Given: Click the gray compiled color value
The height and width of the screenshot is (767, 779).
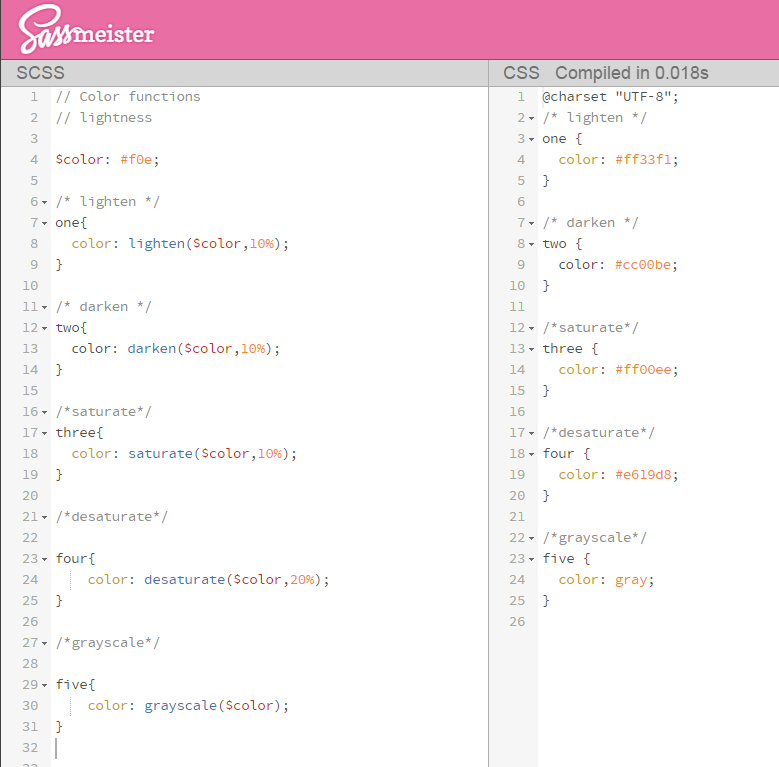Looking at the screenshot, I should tap(631, 580).
